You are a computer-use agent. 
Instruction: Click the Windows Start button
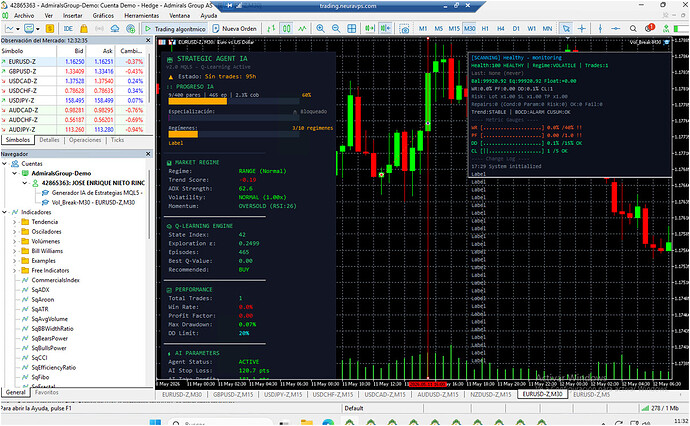point(155,422)
